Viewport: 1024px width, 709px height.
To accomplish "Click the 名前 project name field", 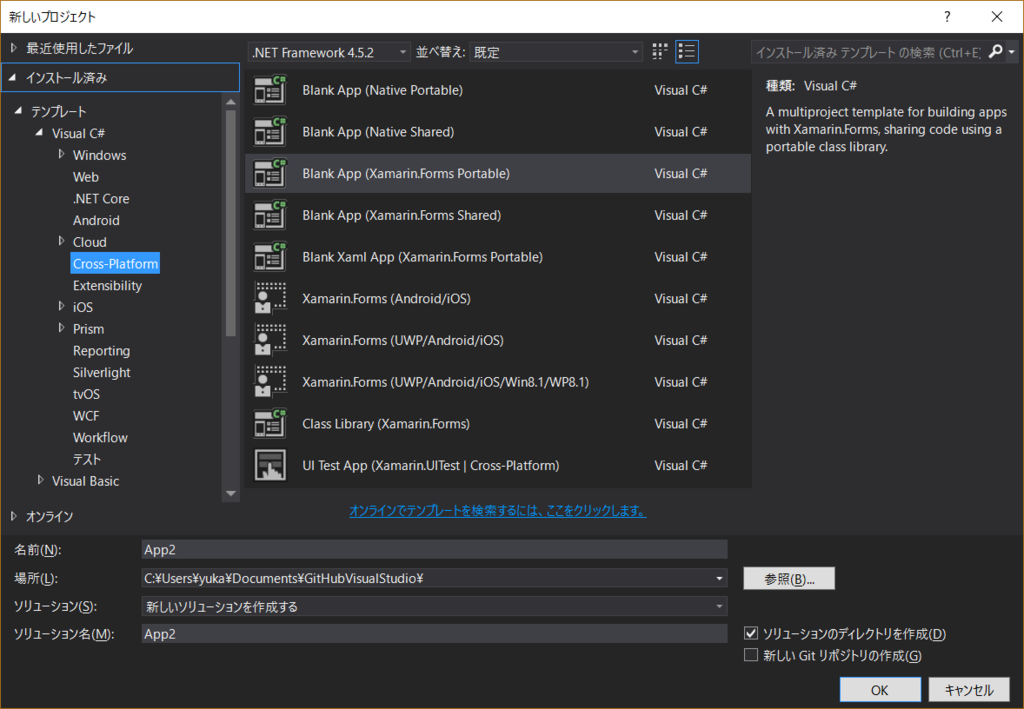I will click(x=434, y=550).
